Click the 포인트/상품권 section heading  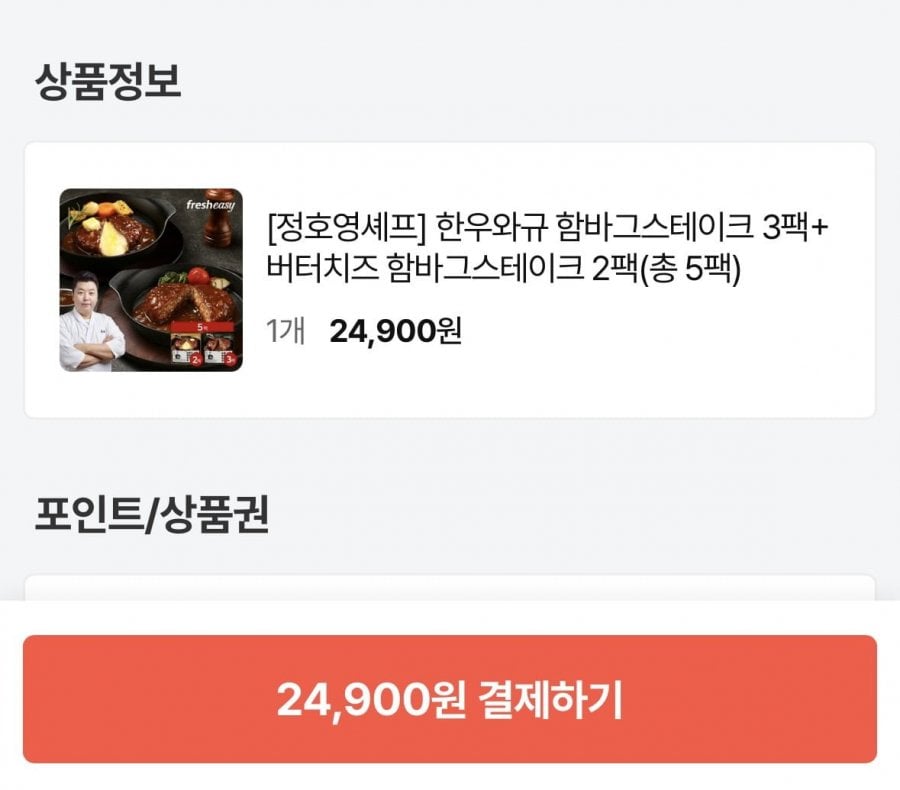click(152, 514)
